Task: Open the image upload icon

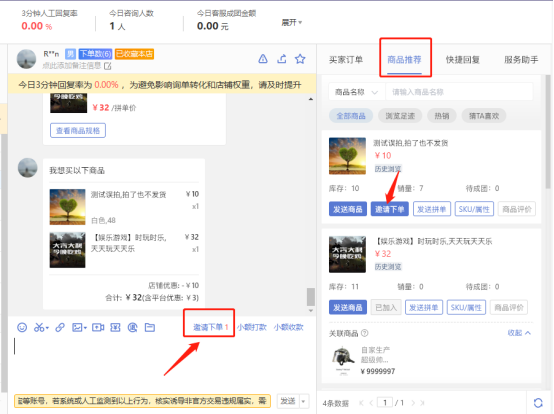Action: (79, 327)
